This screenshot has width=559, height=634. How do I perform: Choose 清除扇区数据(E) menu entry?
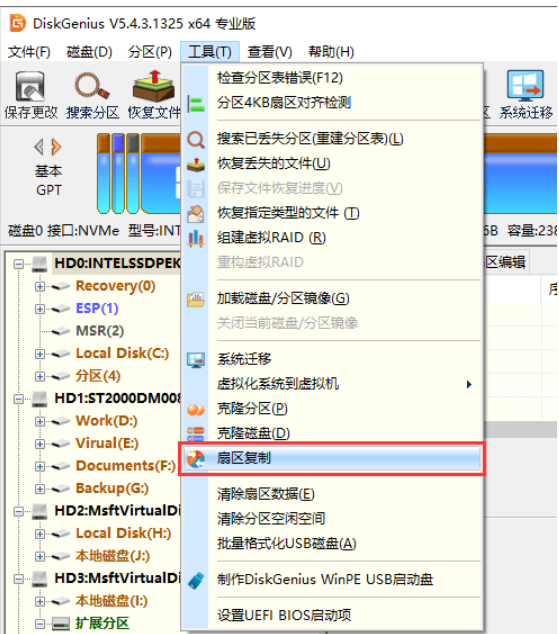(331, 494)
